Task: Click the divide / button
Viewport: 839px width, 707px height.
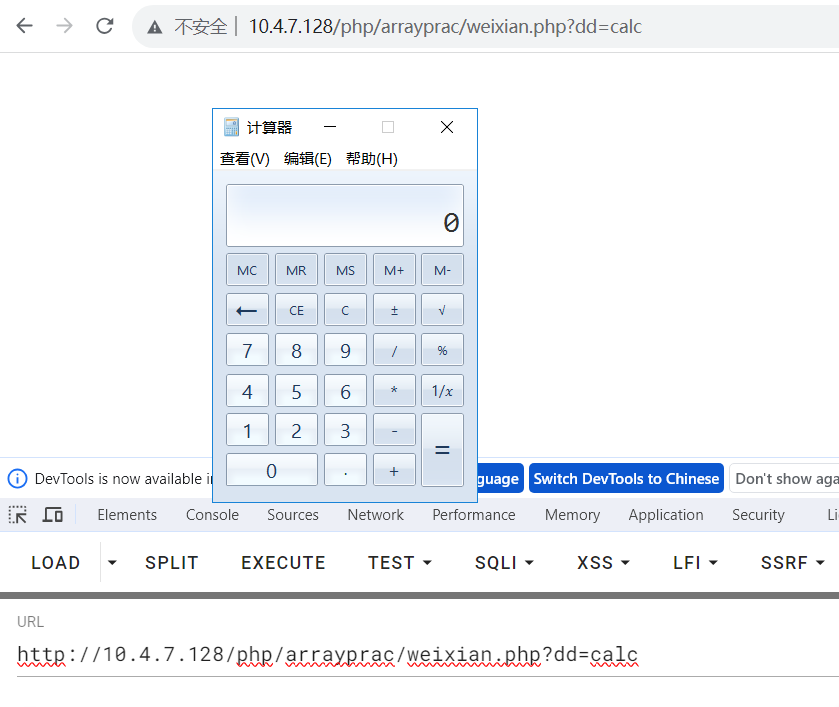Action: click(394, 350)
